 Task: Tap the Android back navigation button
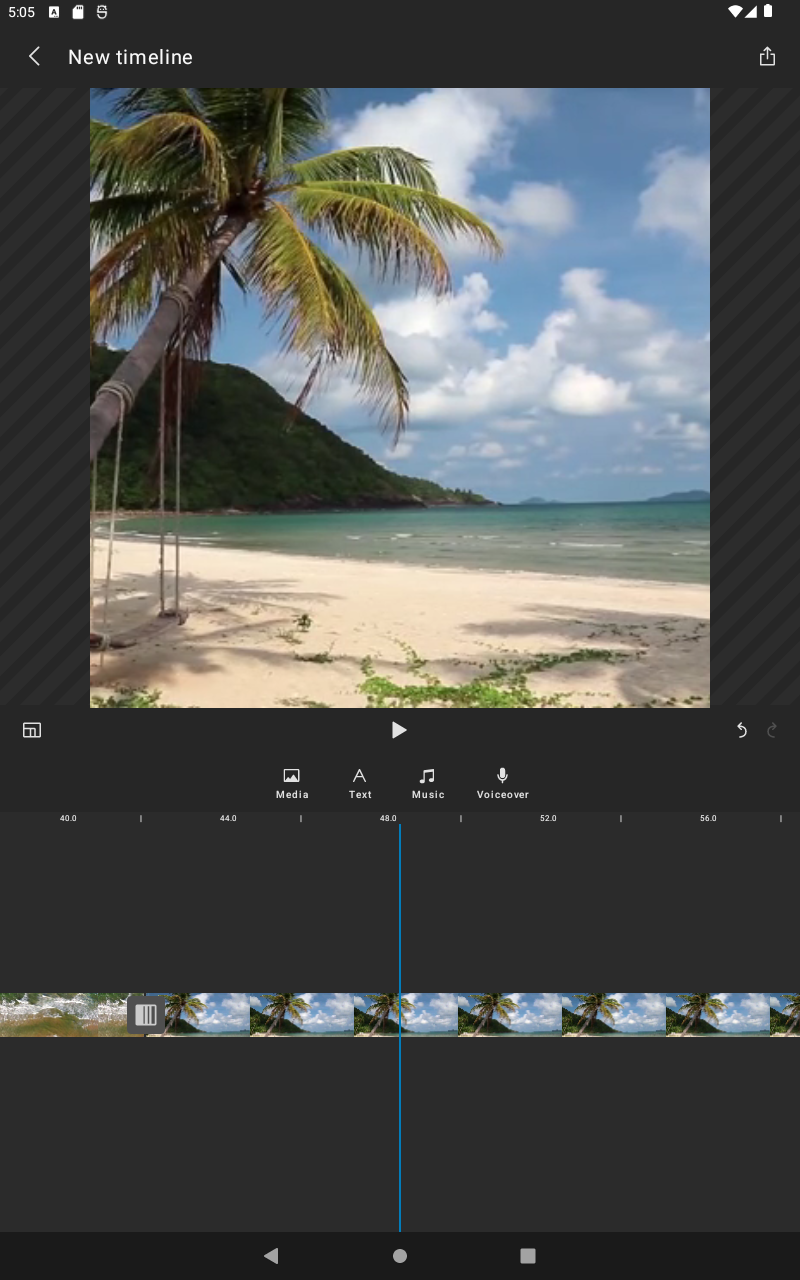pos(271,1256)
